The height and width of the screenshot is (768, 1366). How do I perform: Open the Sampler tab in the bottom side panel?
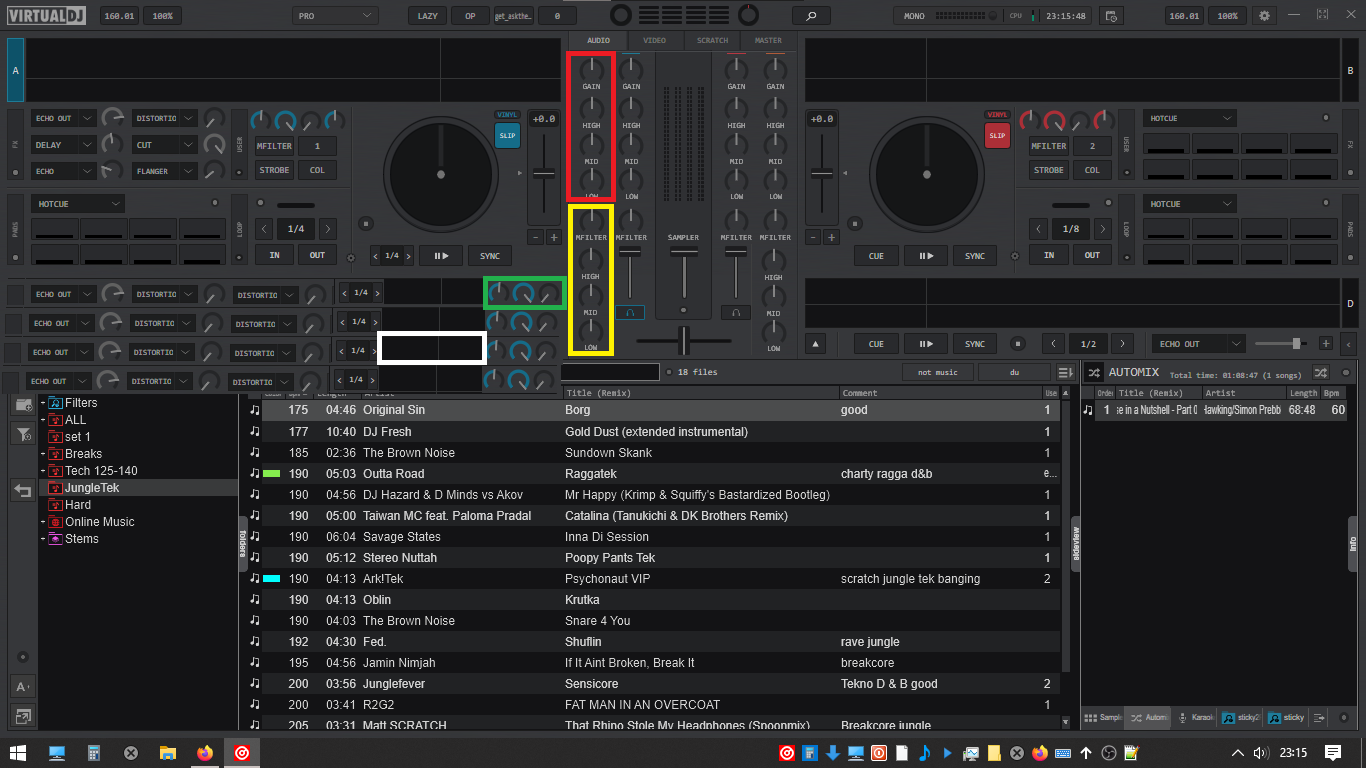tap(1104, 718)
